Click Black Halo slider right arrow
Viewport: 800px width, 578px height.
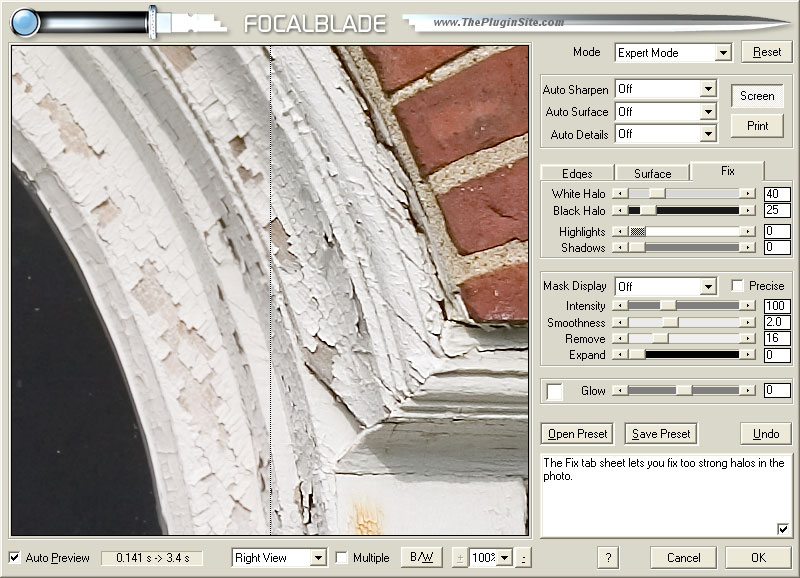coord(747,210)
